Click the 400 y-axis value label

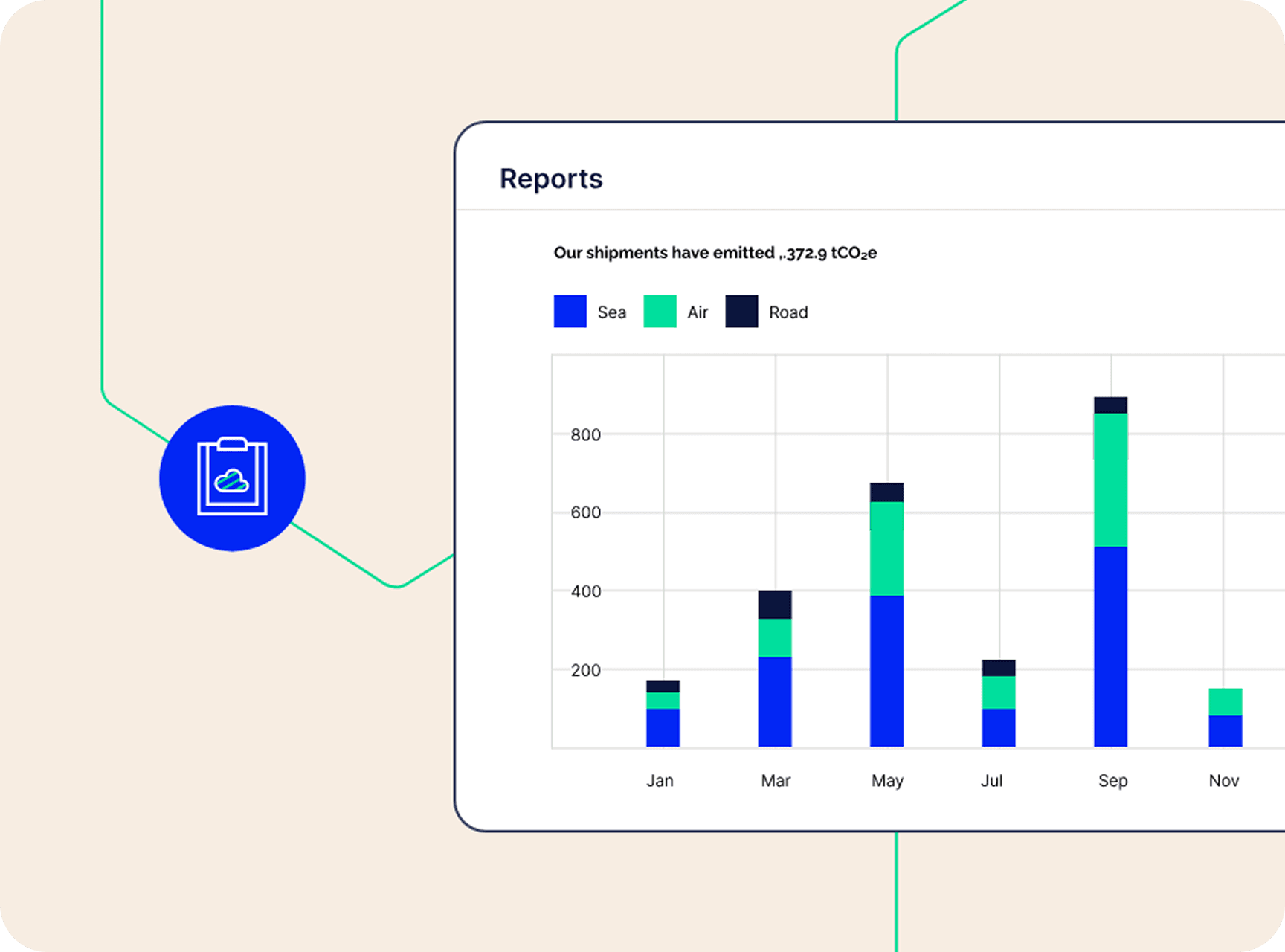(x=585, y=591)
